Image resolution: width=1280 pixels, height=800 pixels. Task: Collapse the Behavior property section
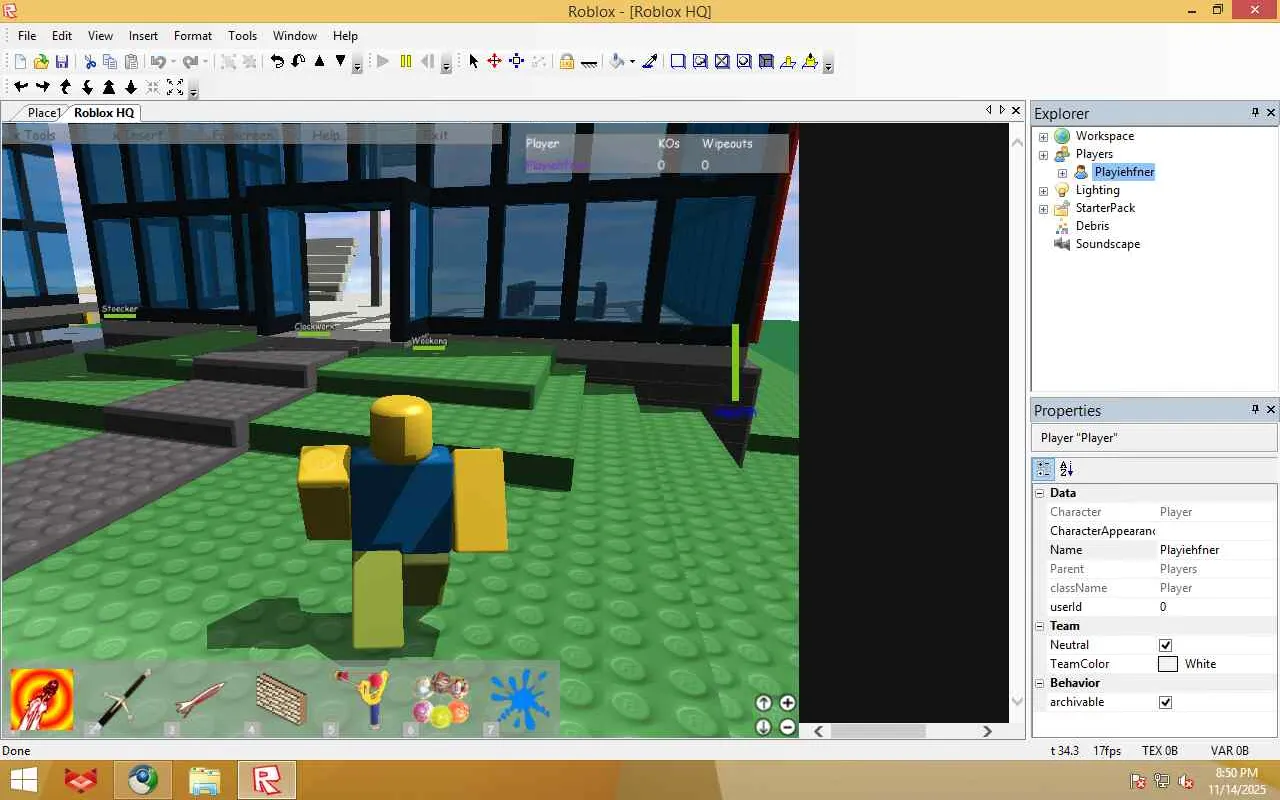click(x=1039, y=683)
